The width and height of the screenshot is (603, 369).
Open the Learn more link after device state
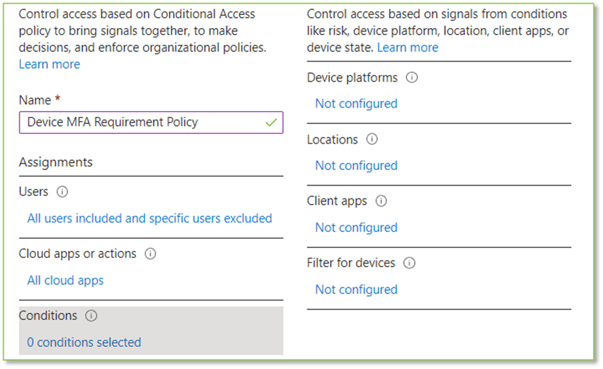tap(408, 47)
